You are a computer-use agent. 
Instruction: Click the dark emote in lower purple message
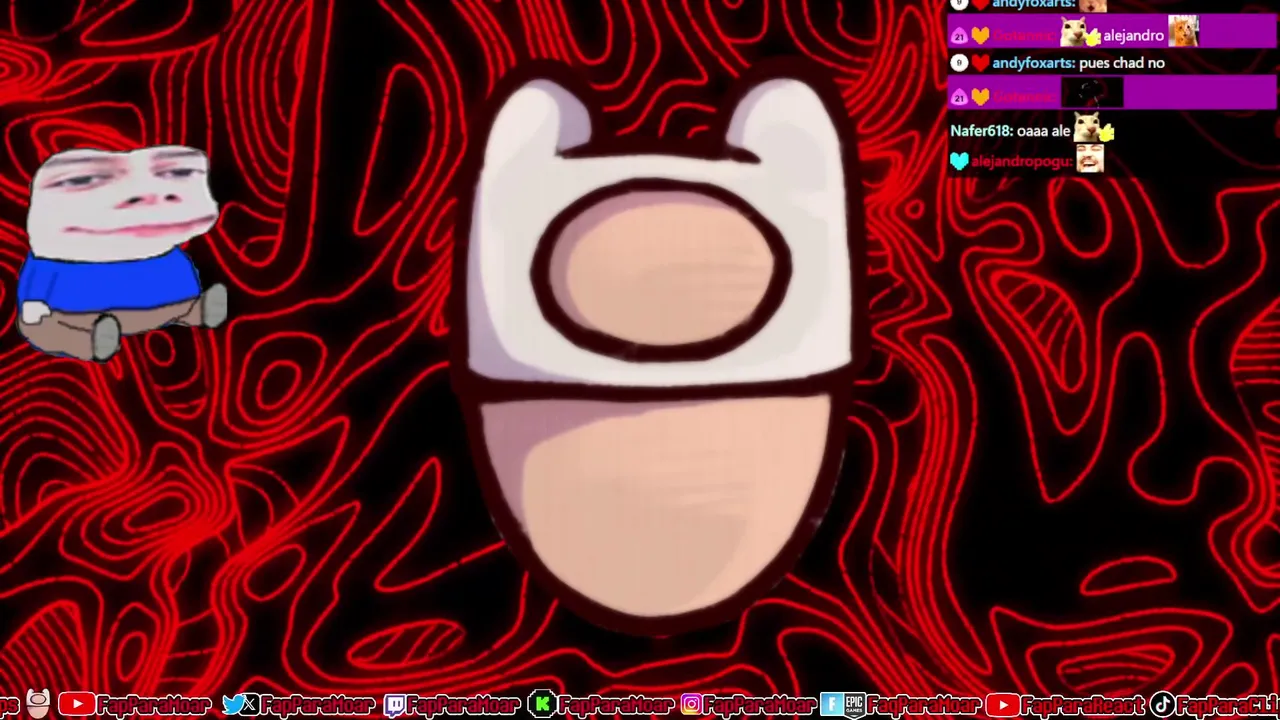tap(1091, 94)
